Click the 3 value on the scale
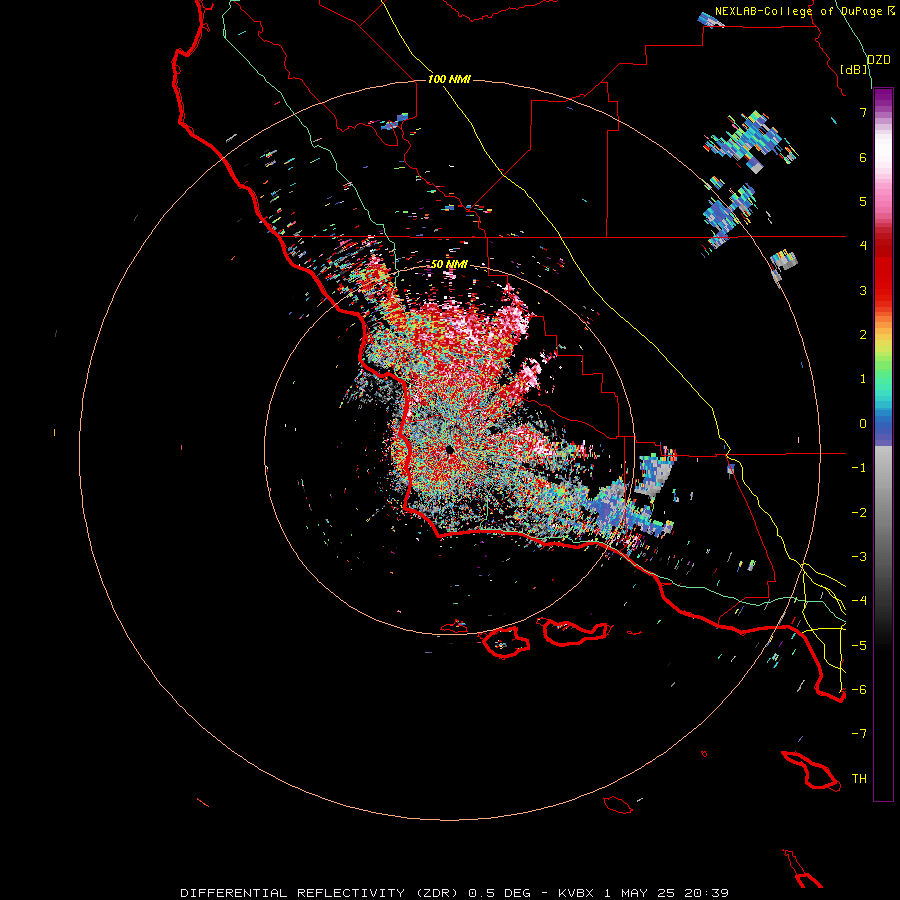The image size is (900, 900). 863,290
